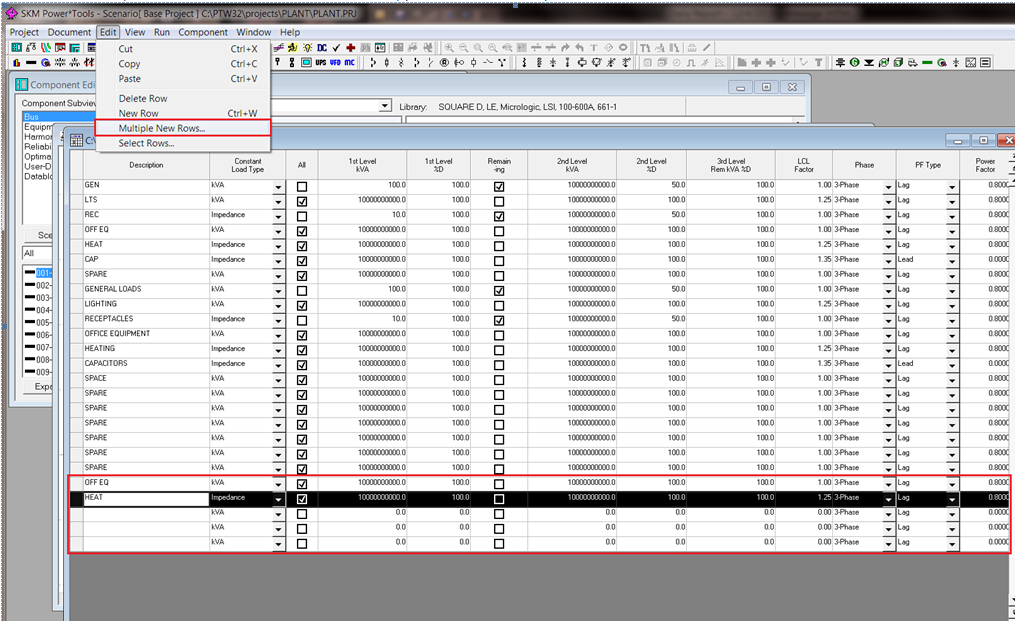Viewport: 1015px width, 621px height.
Task: Click the red cross toolbar icon
Action: (351, 47)
